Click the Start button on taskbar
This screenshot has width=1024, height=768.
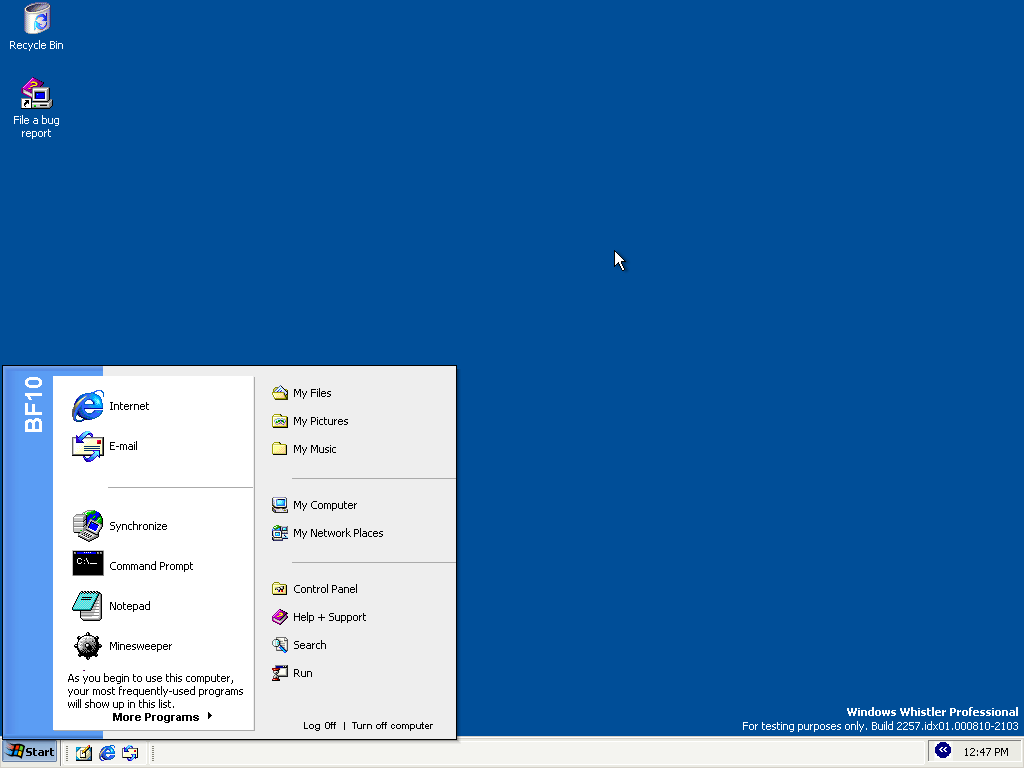pyautogui.click(x=30, y=752)
